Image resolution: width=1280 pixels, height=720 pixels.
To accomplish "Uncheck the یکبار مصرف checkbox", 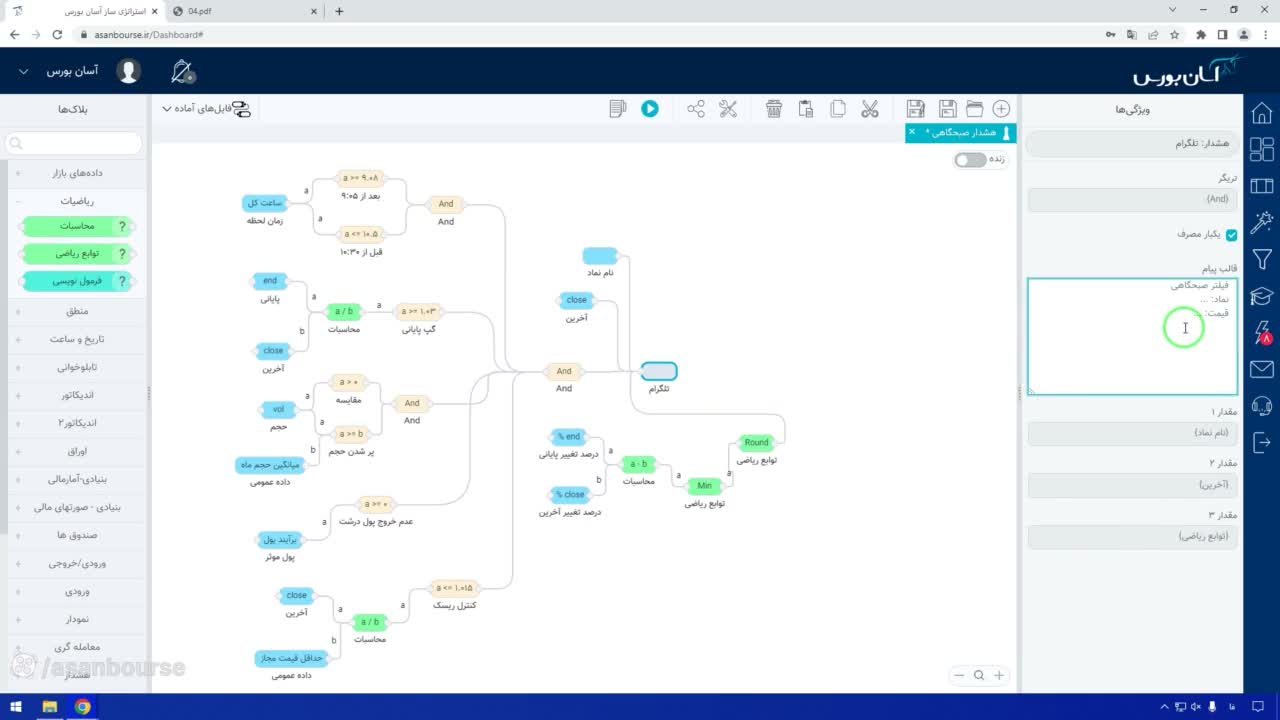I will (1231, 235).
